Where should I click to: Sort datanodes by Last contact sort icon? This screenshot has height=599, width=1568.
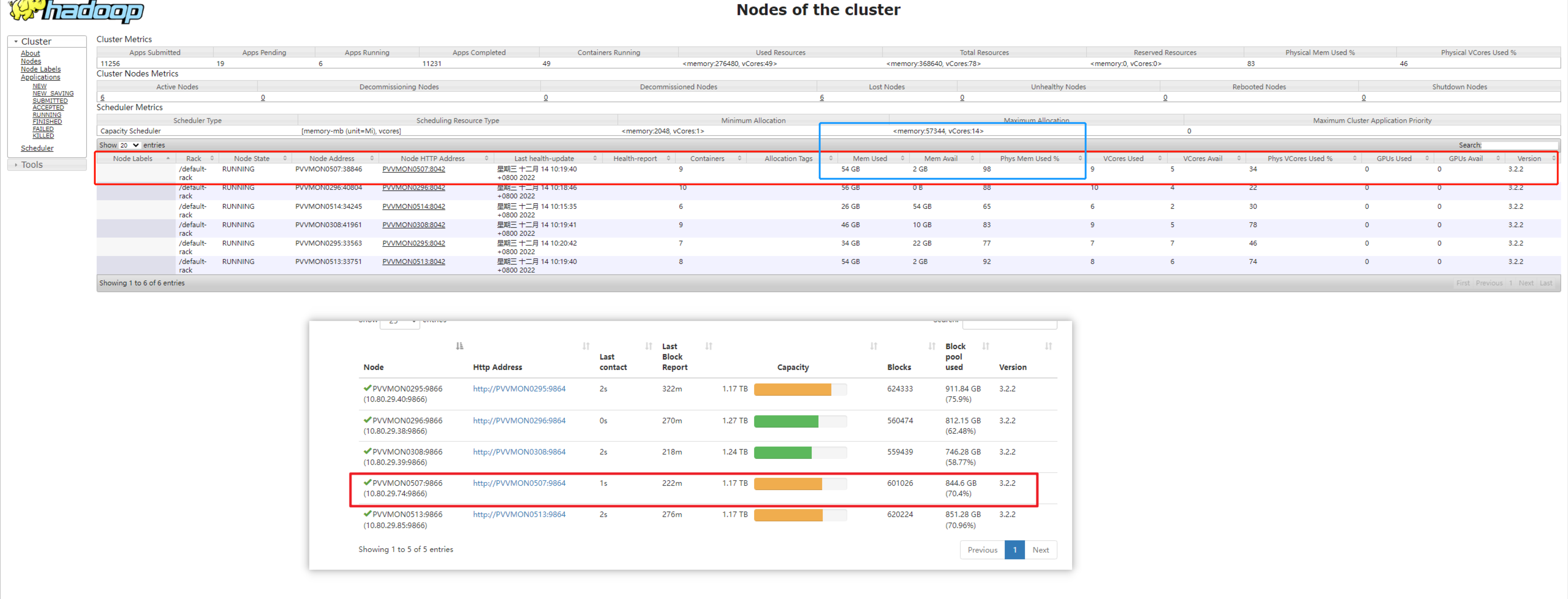click(x=649, y=346)
